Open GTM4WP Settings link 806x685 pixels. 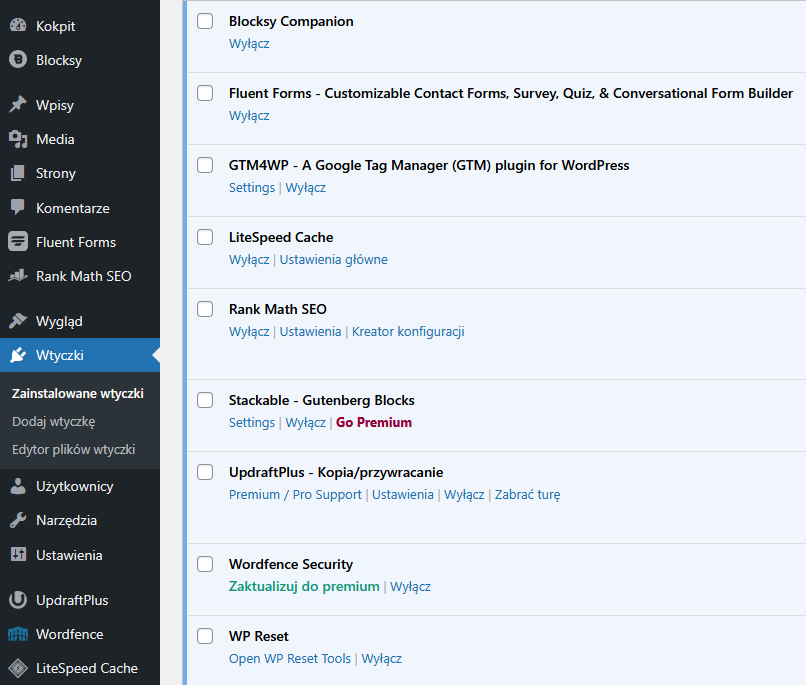click(252, 188)
